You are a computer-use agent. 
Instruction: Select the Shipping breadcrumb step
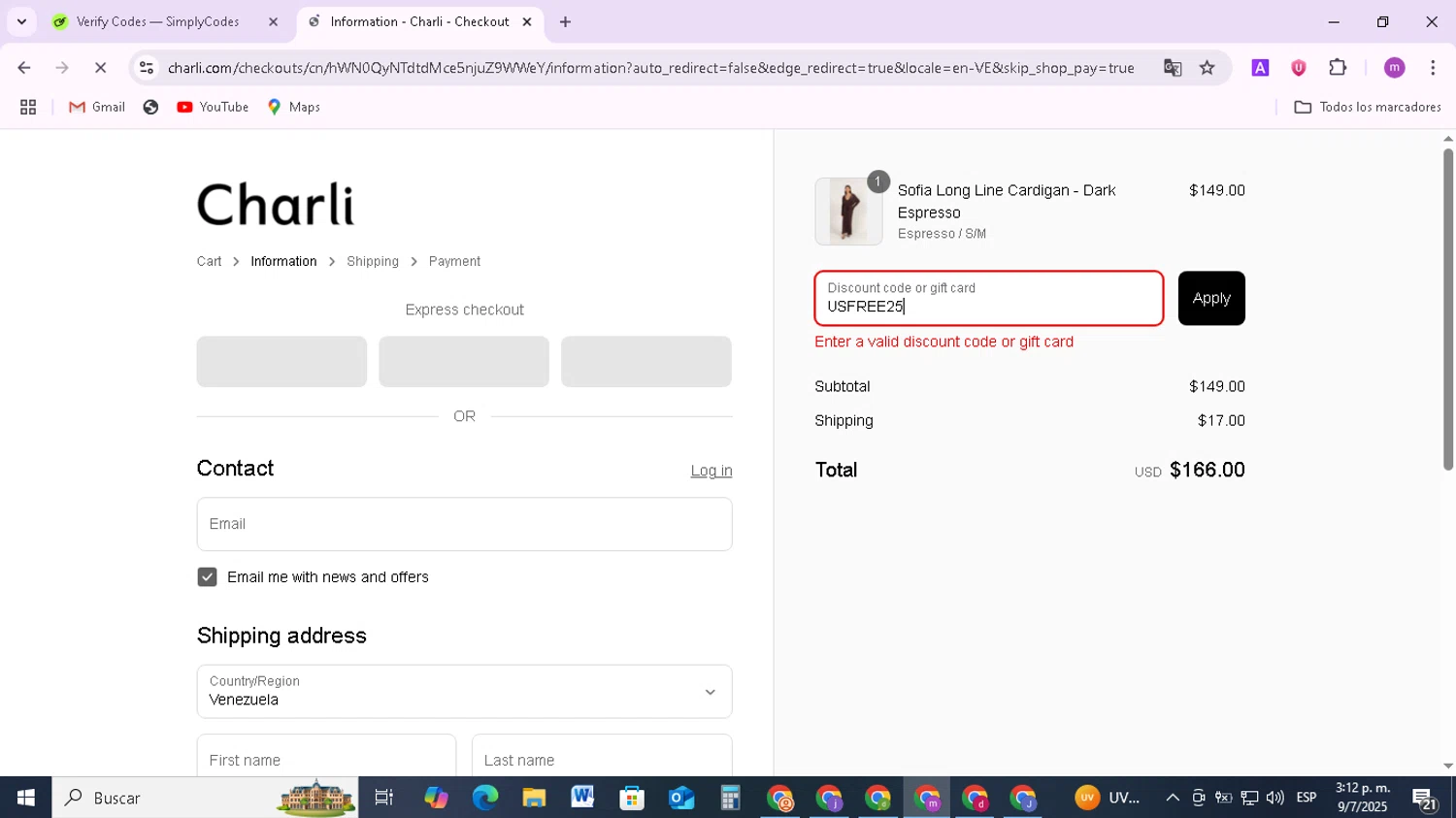point(373,261)
